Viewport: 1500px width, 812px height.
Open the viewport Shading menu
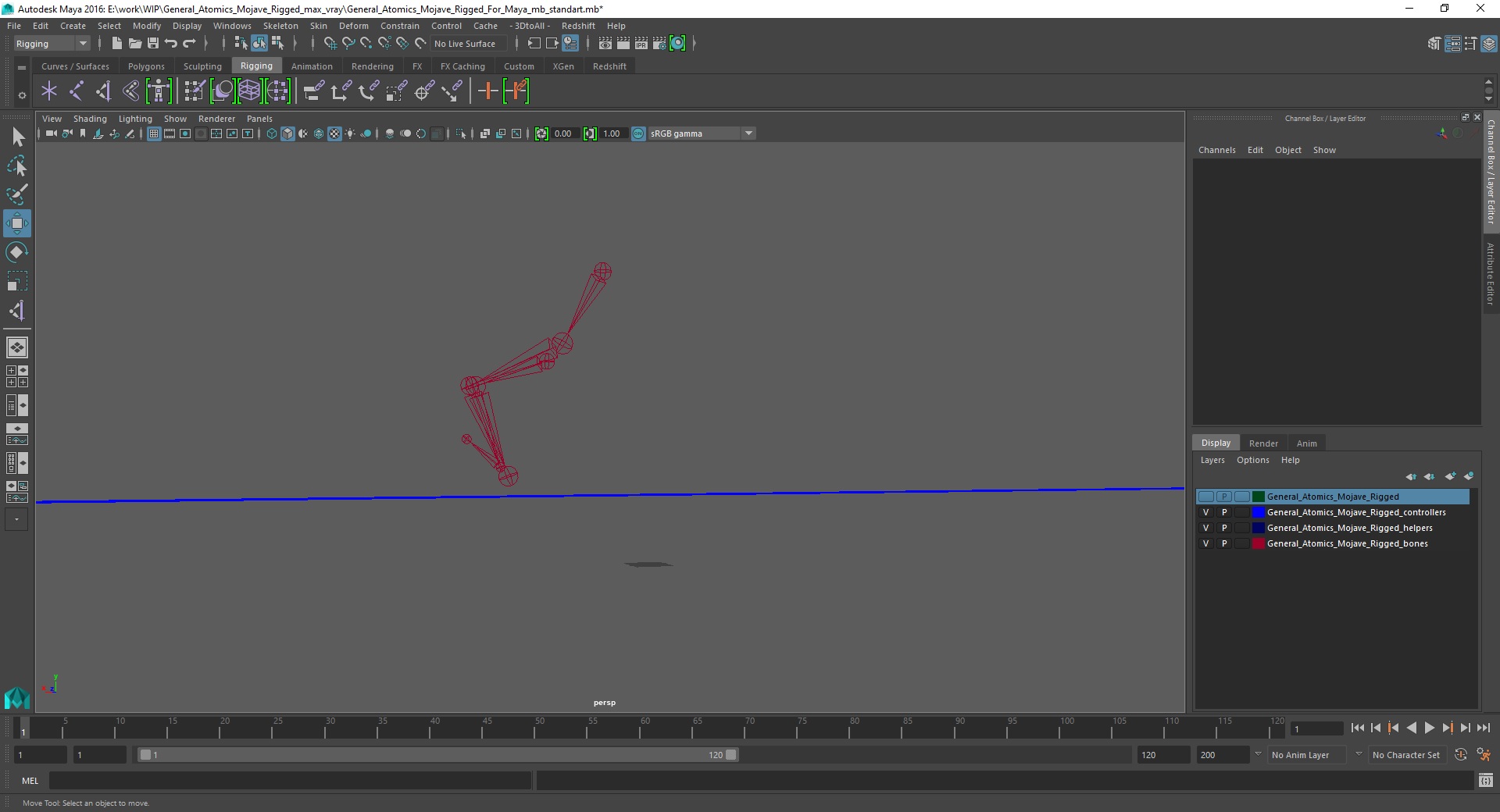(90, 119)
